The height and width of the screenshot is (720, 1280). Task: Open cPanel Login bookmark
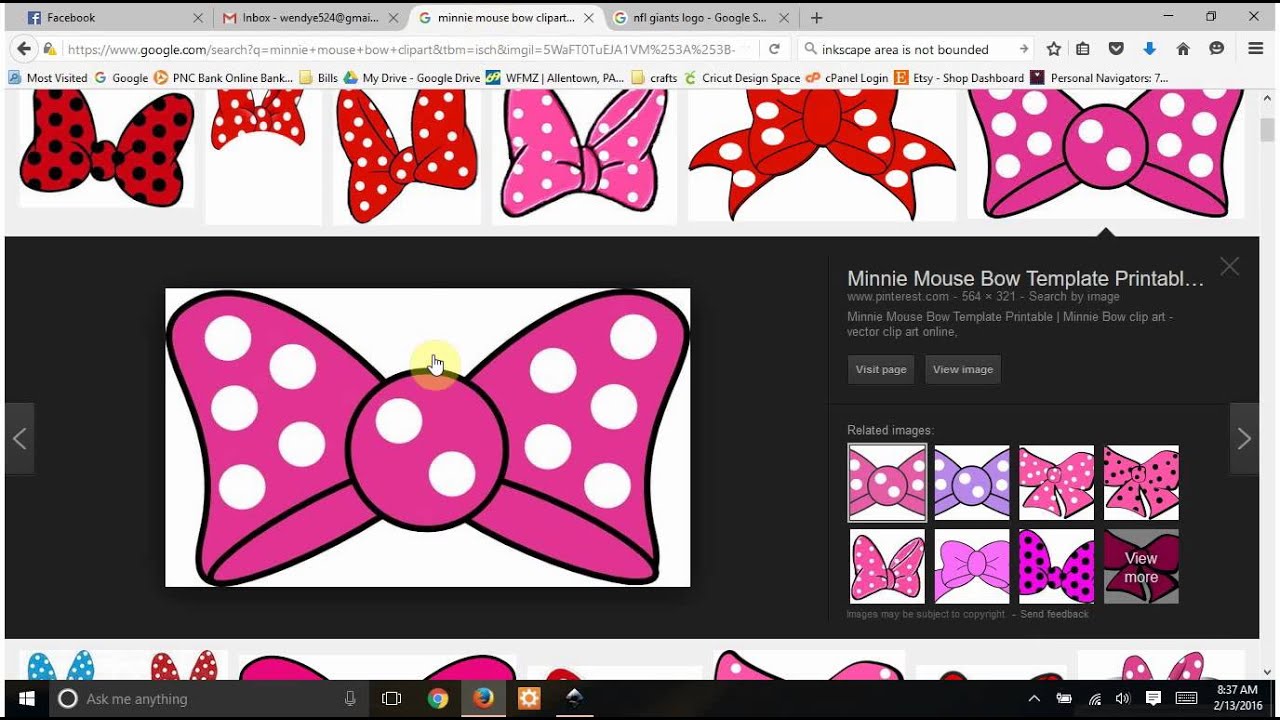coord(847,78)
